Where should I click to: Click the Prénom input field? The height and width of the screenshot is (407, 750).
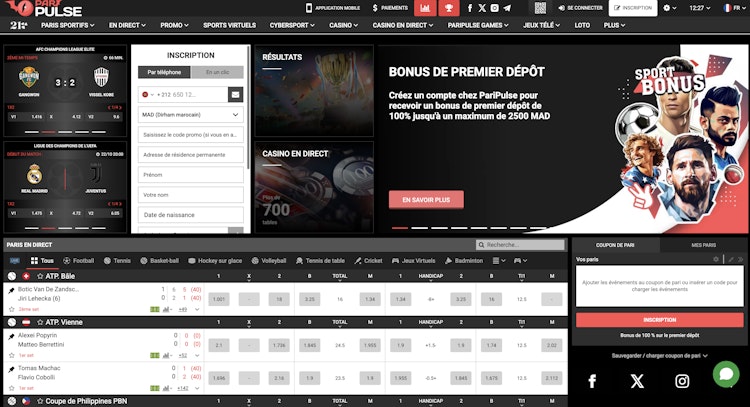tap(191, 174)
